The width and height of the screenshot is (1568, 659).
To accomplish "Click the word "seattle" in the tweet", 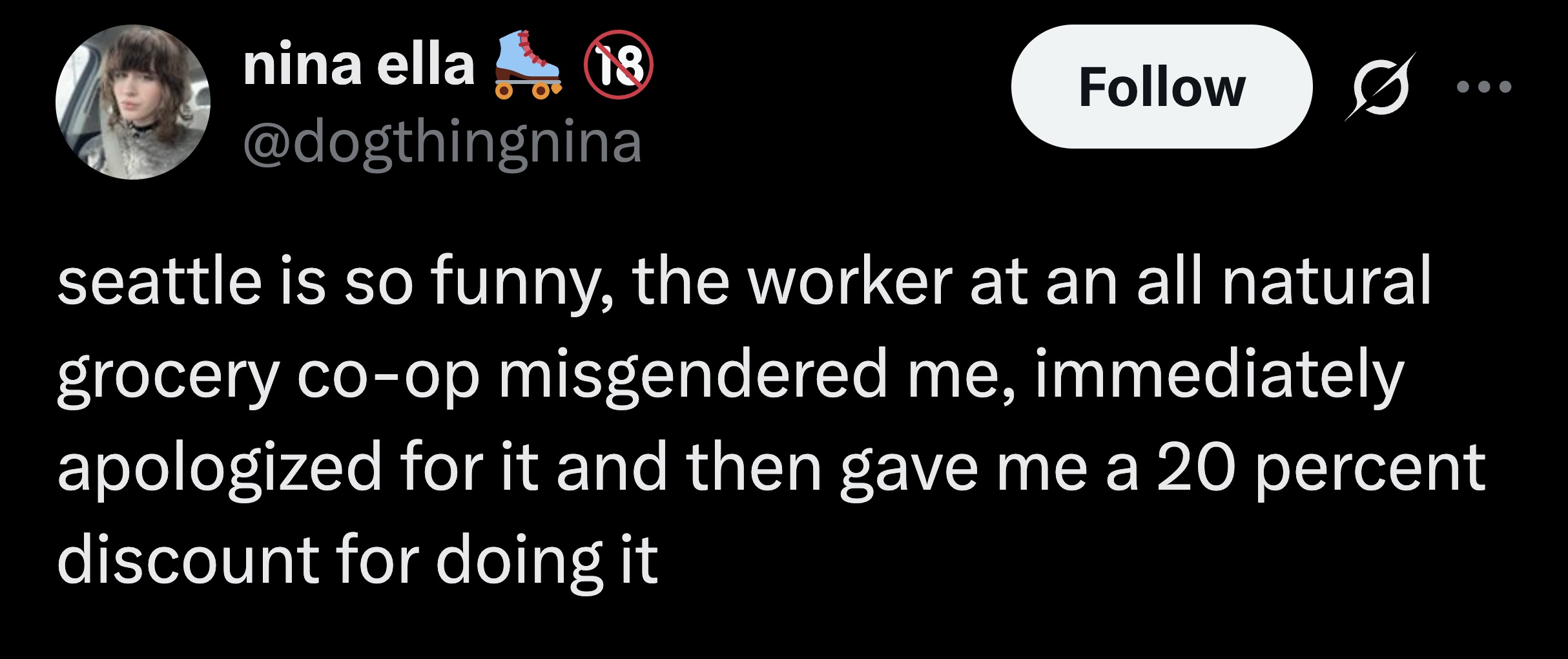I will 160,281.
